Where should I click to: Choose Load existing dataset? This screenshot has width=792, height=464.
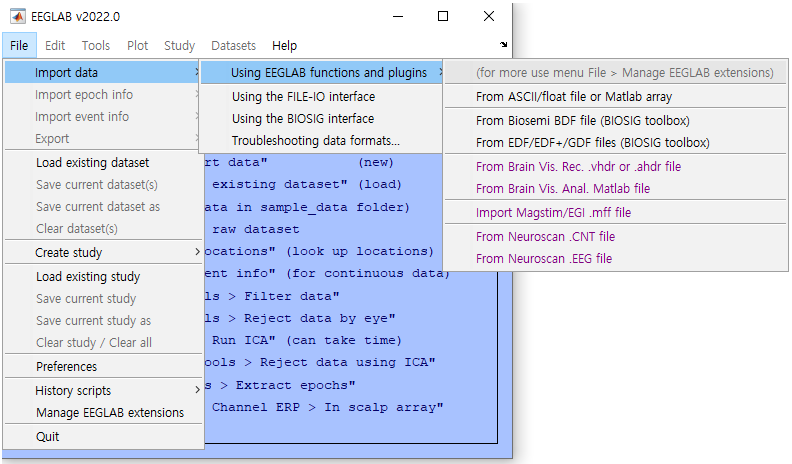(103, 163)
